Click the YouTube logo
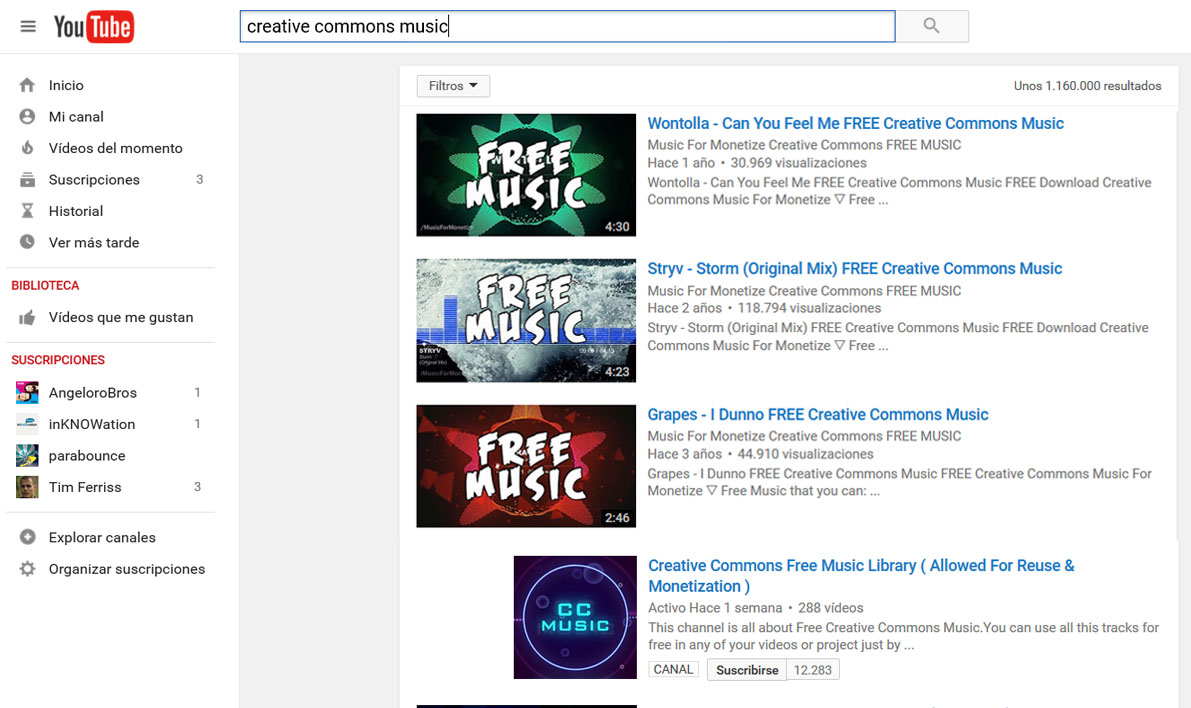 [x=93, y=27]
